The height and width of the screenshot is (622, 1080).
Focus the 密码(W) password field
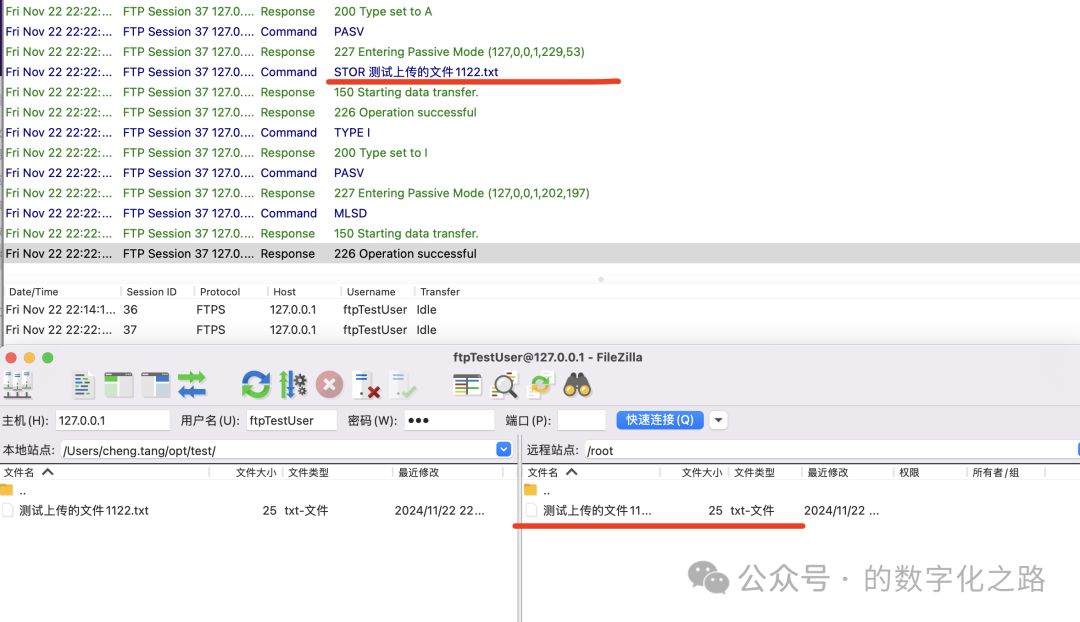[x=449, y=420]
